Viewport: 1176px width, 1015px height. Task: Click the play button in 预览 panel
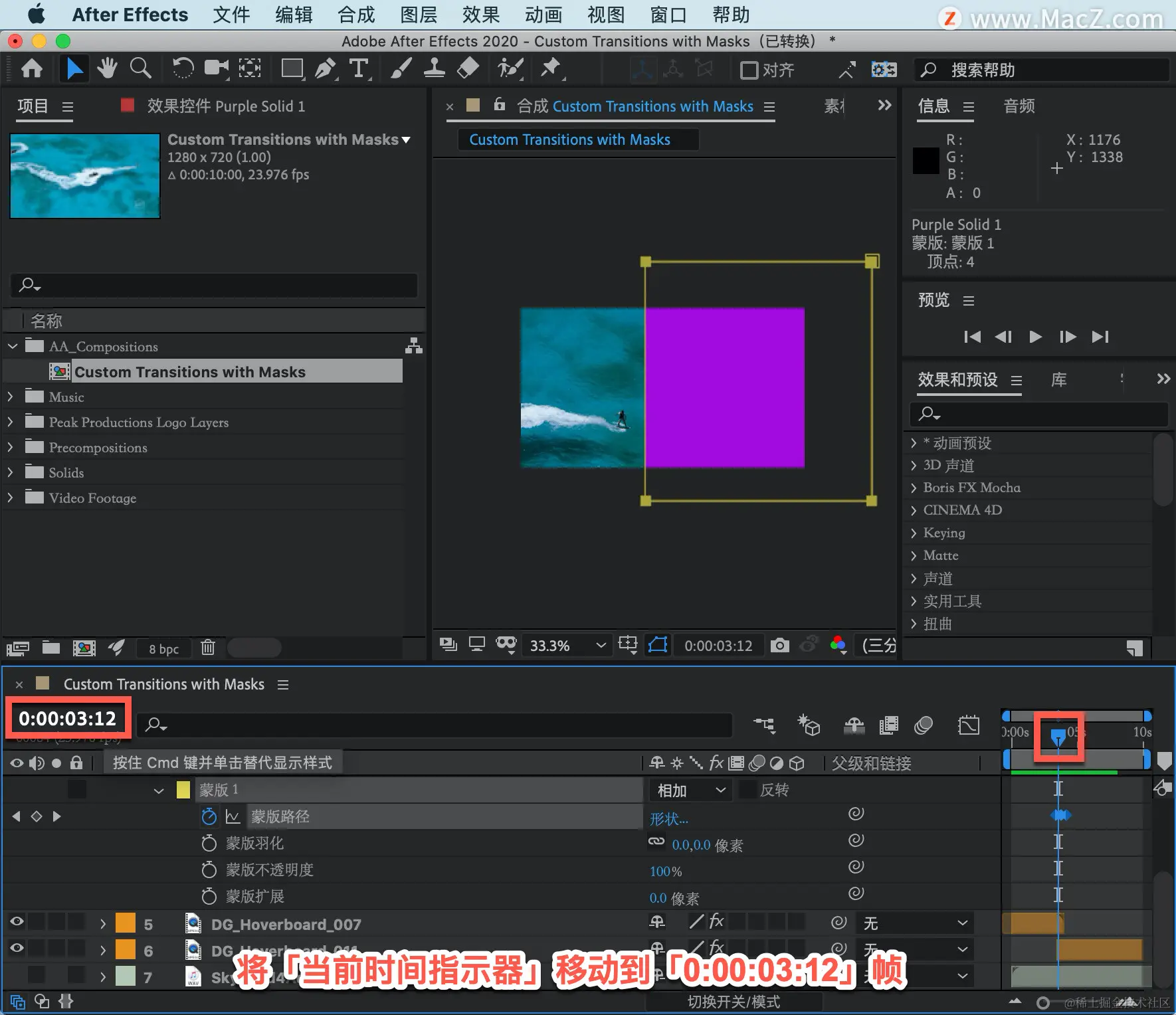1035,337
